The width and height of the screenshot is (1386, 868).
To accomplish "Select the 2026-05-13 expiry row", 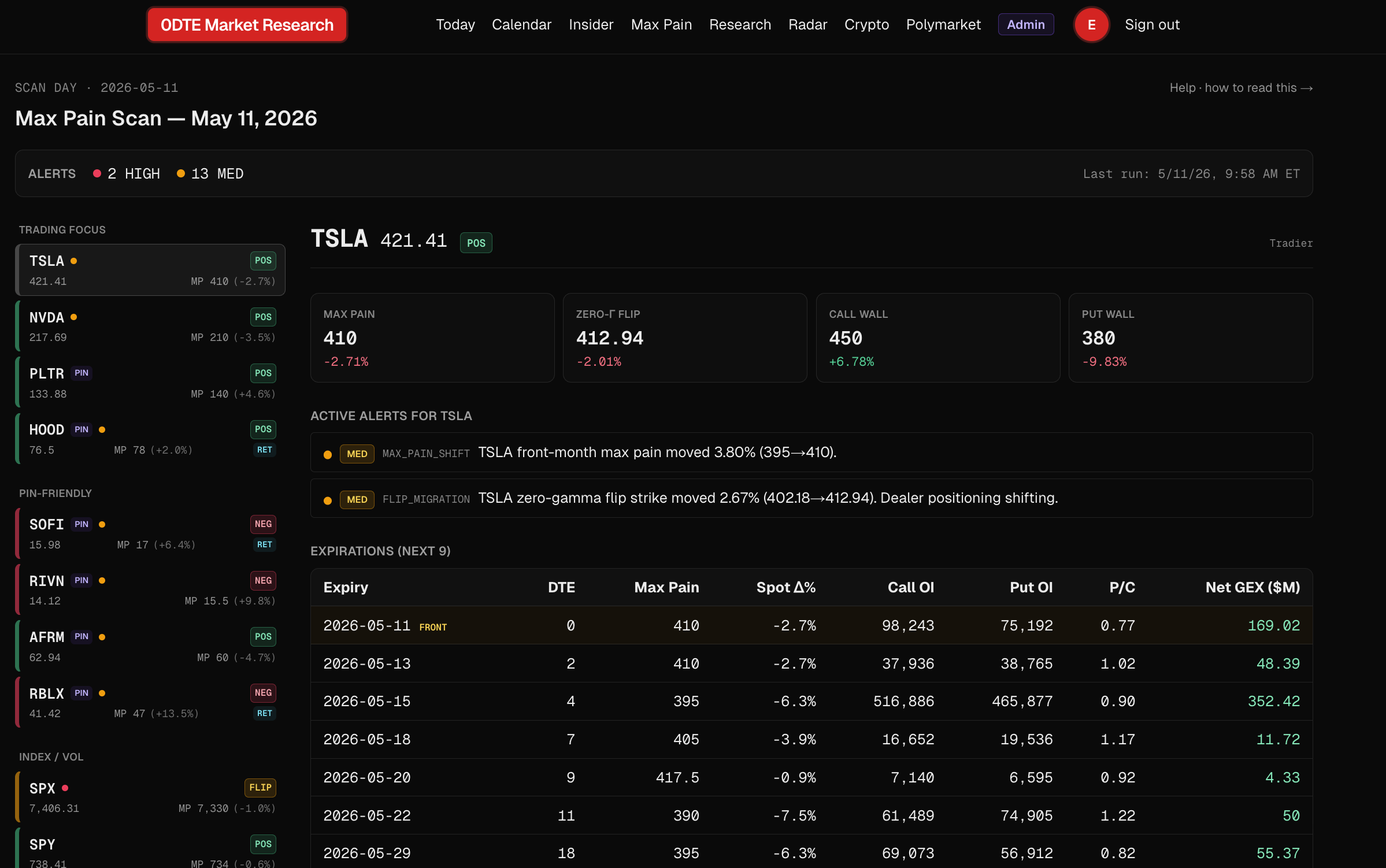I will tap(811, 663).
